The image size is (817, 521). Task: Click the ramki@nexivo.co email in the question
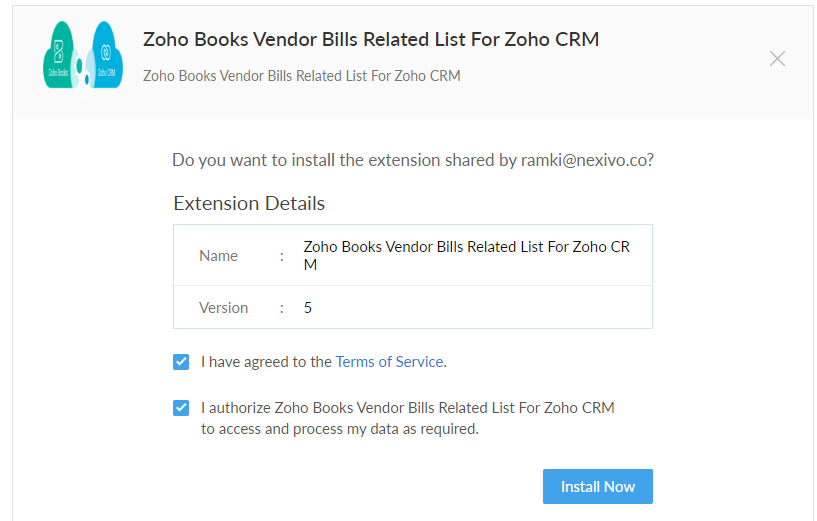coord(584,160)
